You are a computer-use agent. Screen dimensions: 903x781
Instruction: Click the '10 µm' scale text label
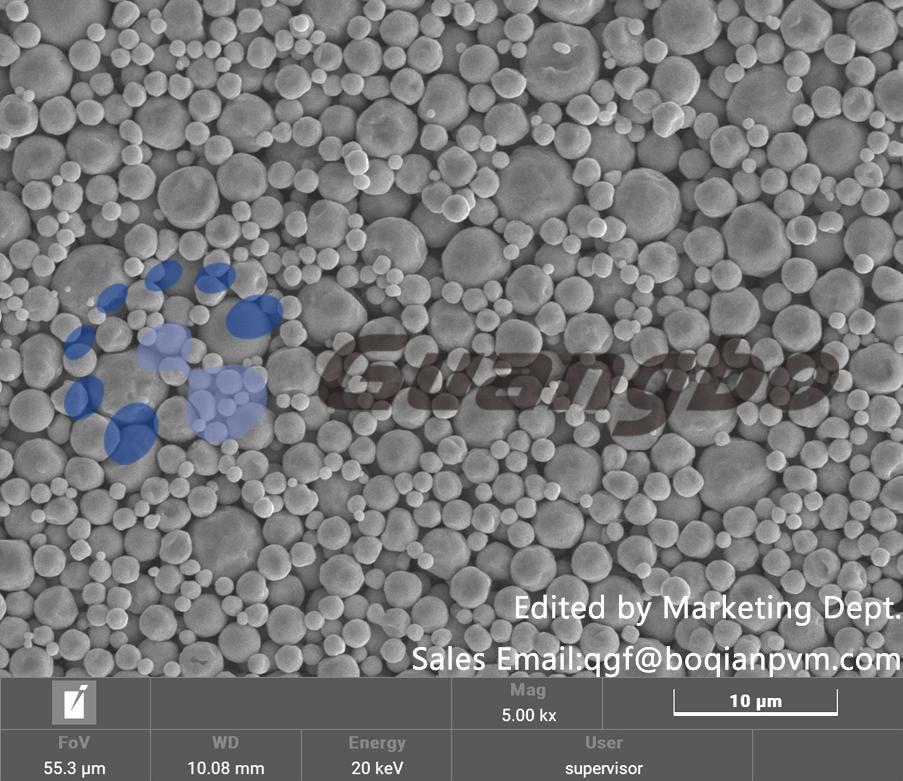point(755,701)
